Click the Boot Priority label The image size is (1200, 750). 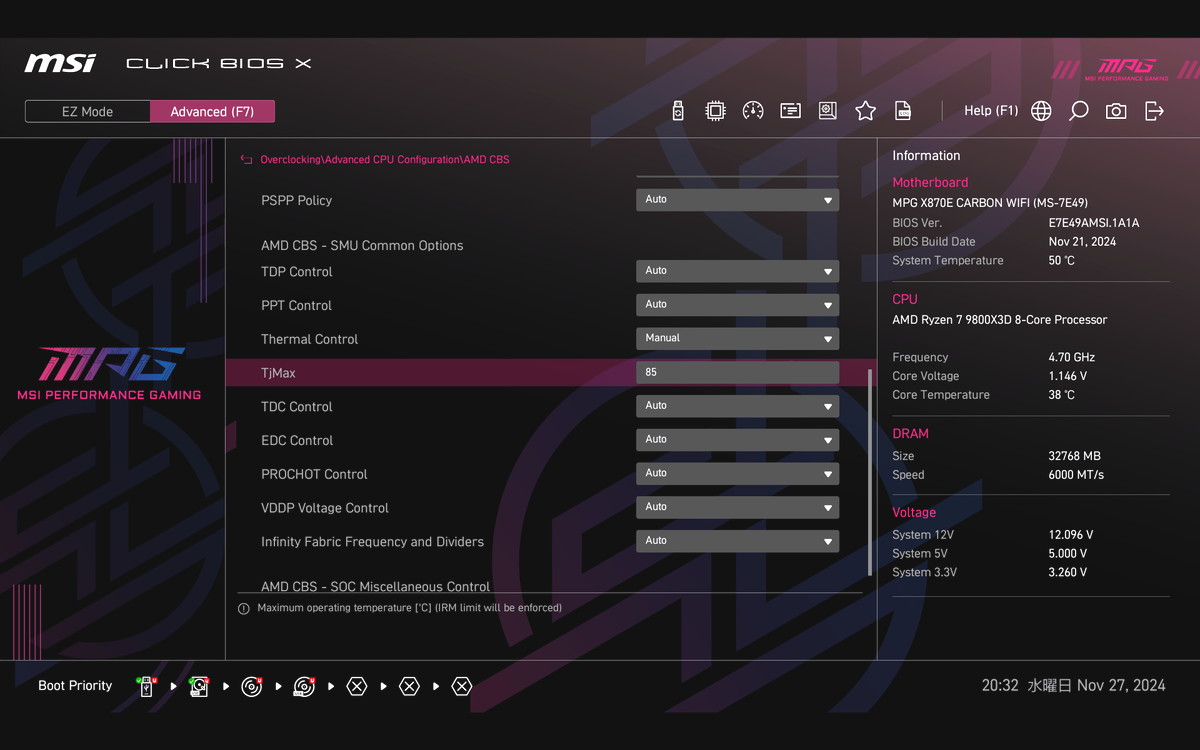click(x=75, y=686)
